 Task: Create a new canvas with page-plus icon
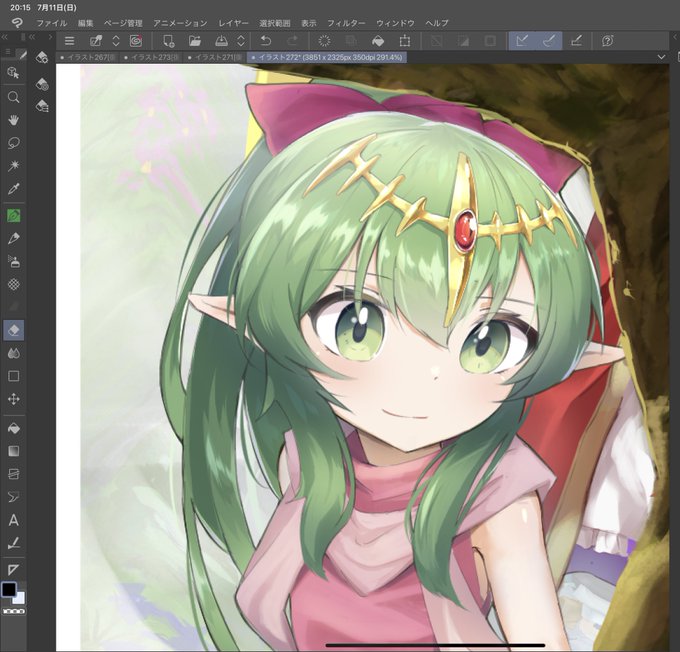[168, 41]
